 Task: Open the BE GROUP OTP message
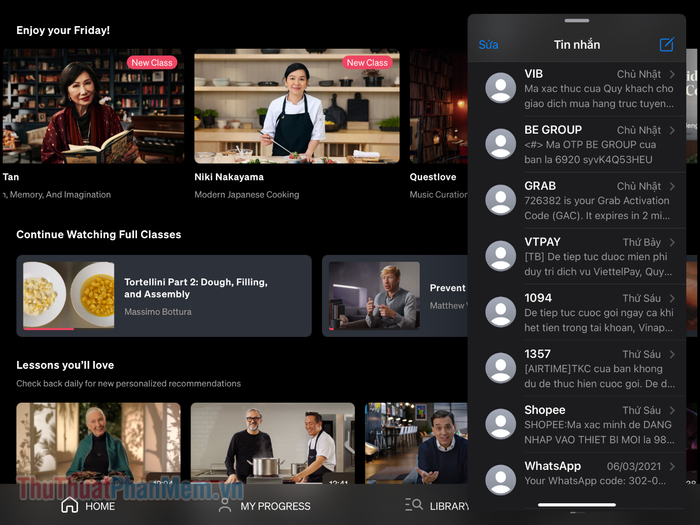click(x=577, y=144)
